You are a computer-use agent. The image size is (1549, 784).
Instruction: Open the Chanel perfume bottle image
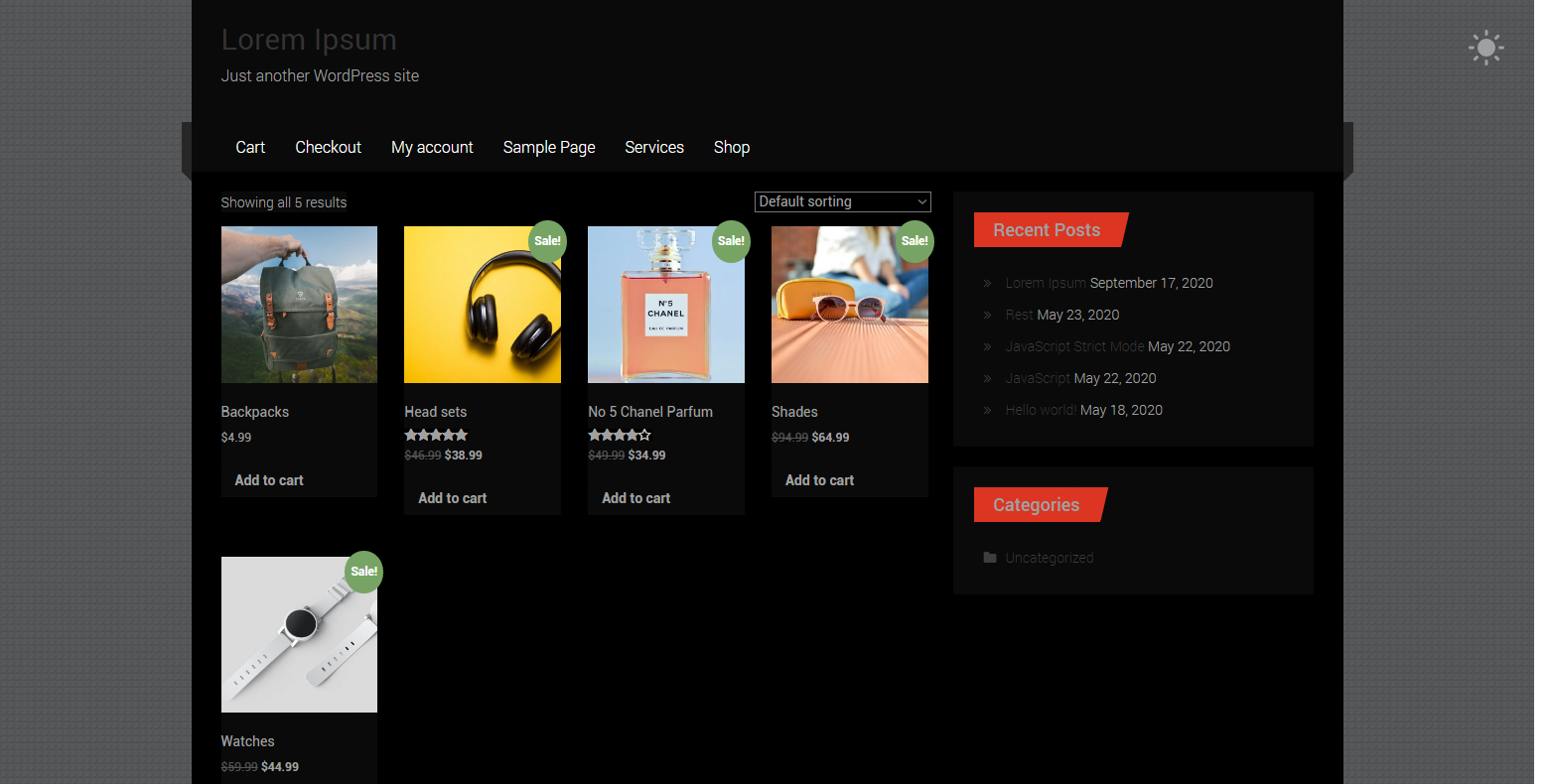click(666, 305)
